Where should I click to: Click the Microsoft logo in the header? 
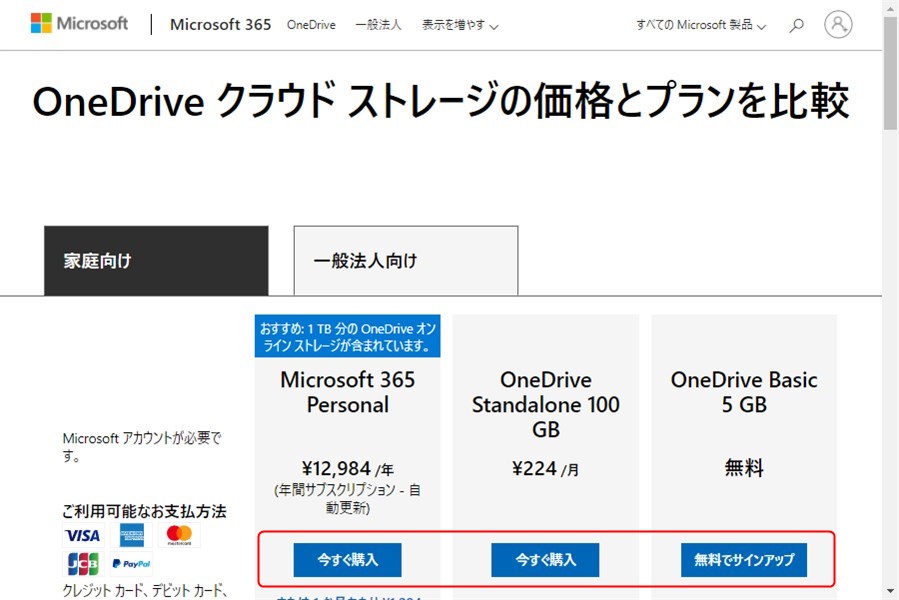[x=79, y=24]
